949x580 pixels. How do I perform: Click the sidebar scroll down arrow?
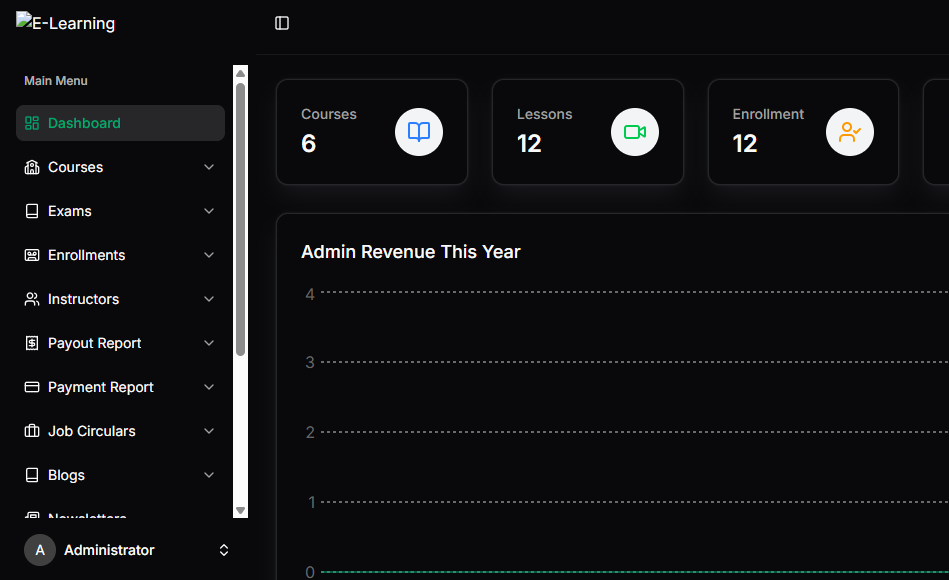tap(240, 510)
